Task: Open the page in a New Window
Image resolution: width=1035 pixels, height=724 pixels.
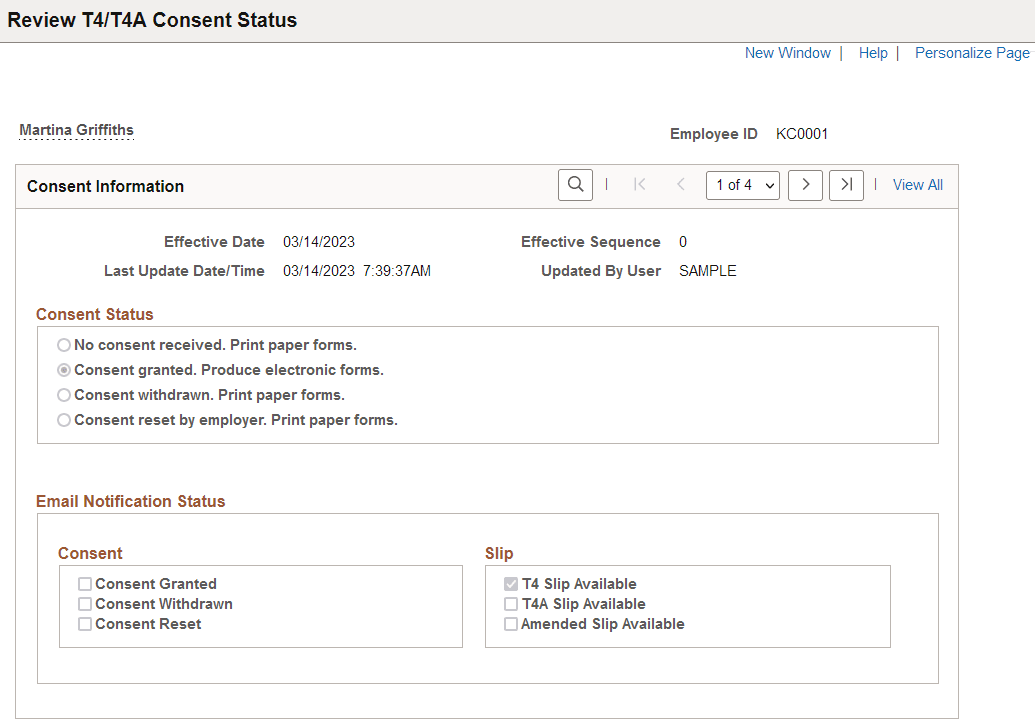Action: pos(788,52)
